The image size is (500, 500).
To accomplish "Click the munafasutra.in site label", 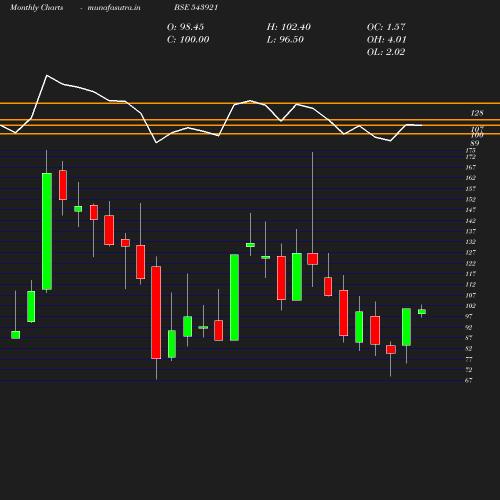I will [114, 8].
